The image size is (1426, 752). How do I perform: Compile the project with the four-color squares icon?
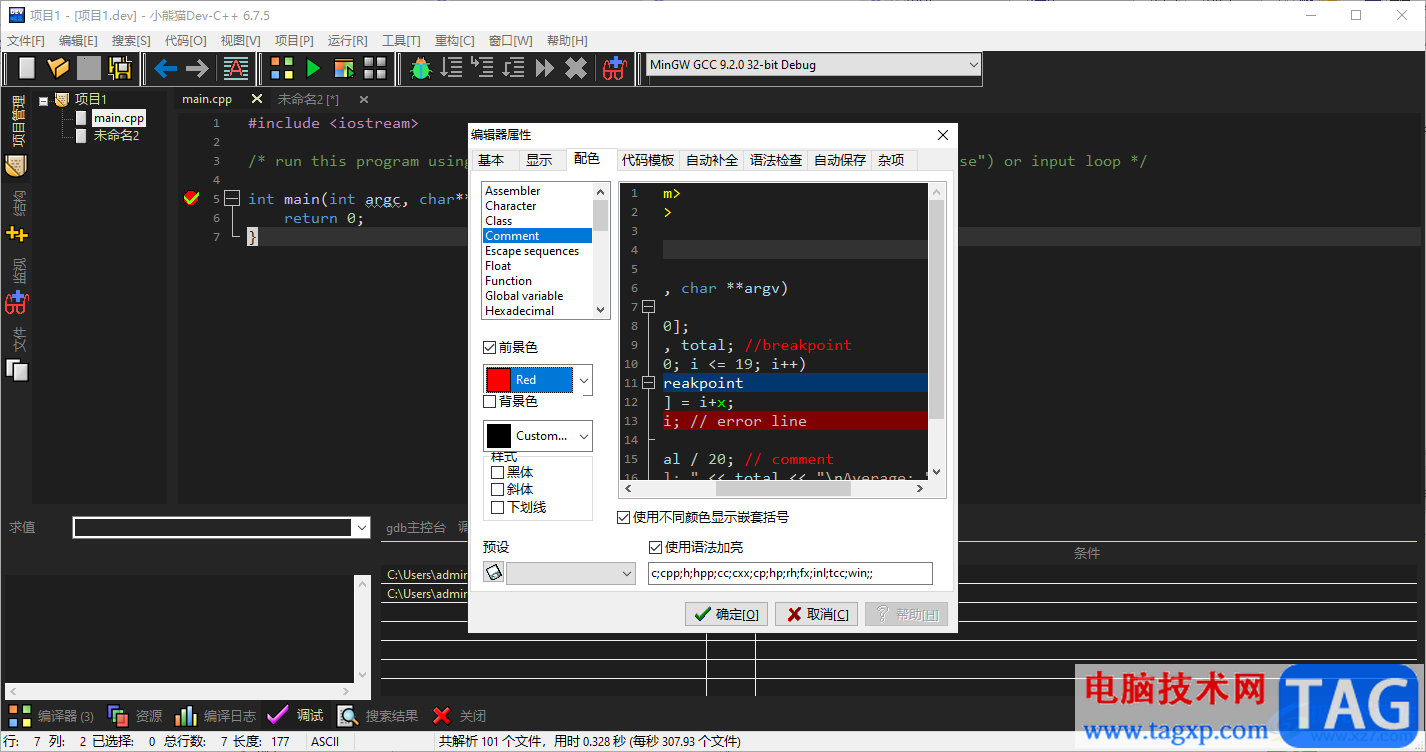tap(283, 68)
